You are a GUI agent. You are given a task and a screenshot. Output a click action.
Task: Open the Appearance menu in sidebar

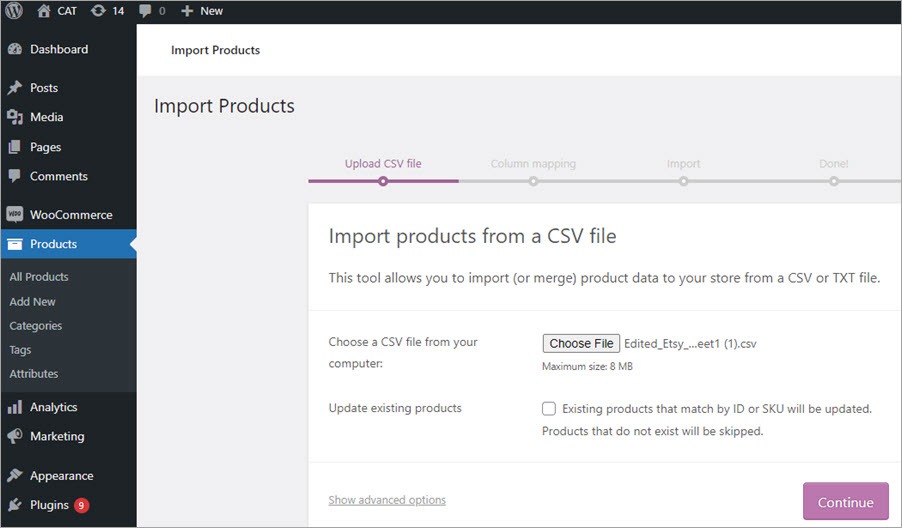[61, 476]
